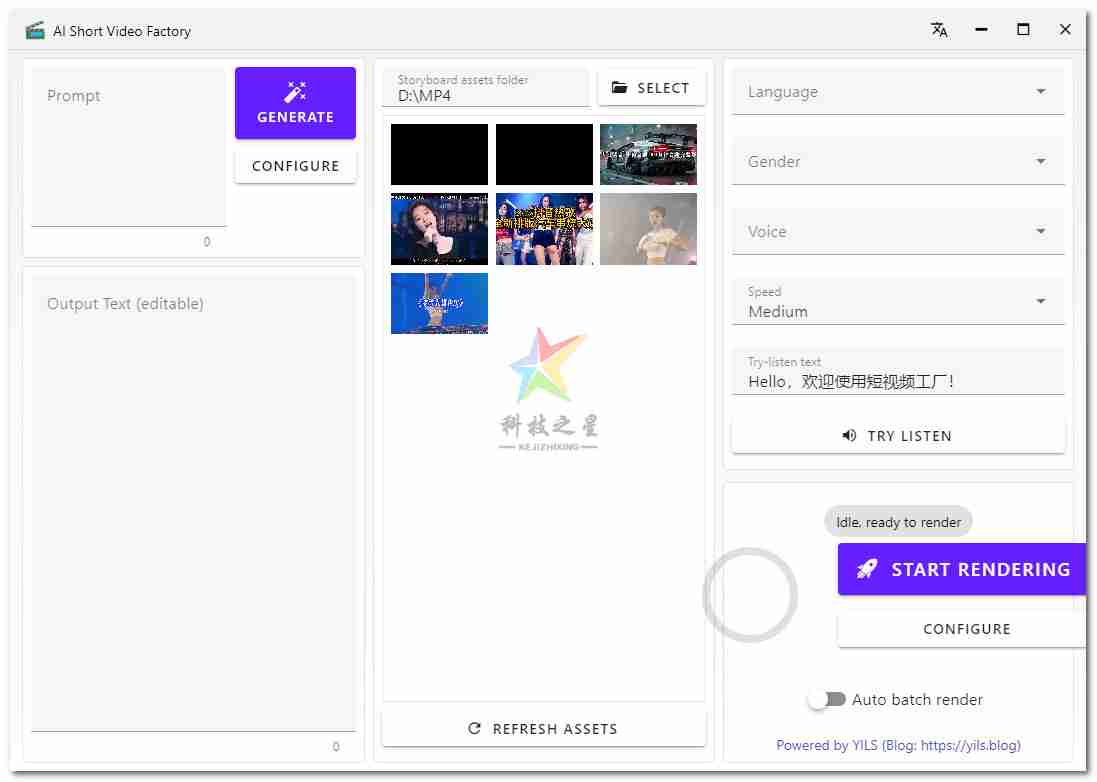
Task: Open the Language dropdown
Action: (x=897, y=92)
